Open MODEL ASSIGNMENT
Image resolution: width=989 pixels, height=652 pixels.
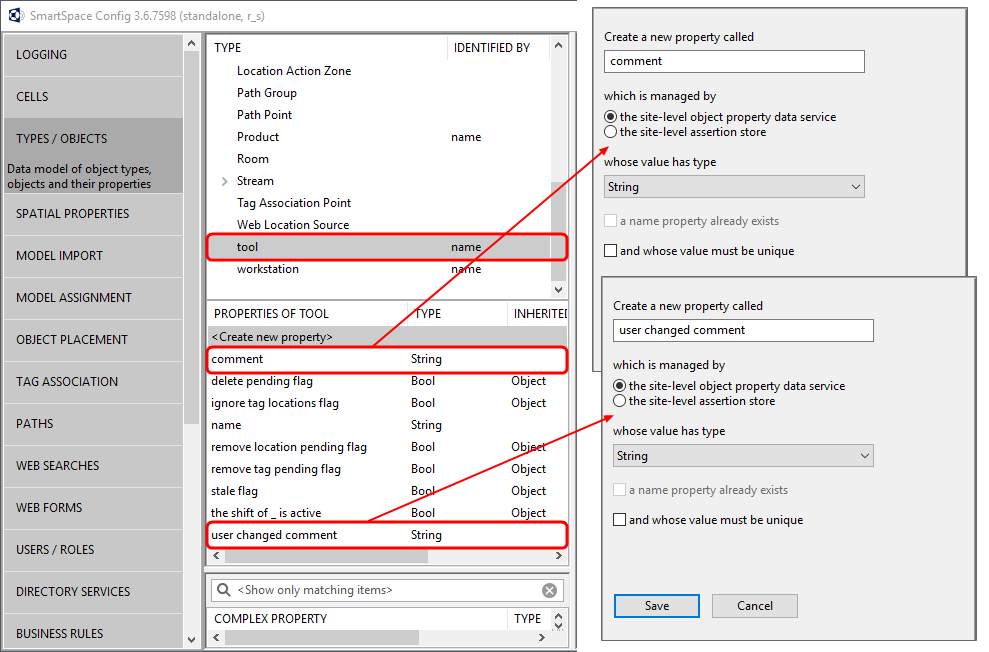[93, 298]
